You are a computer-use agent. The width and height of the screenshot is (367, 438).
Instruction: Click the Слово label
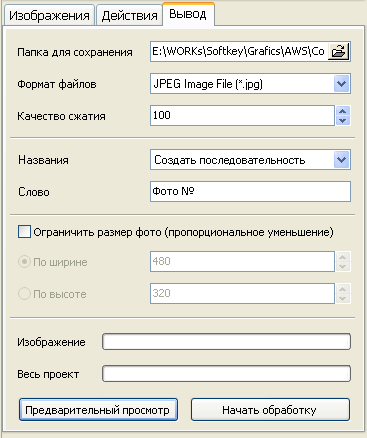click(34, 192)
